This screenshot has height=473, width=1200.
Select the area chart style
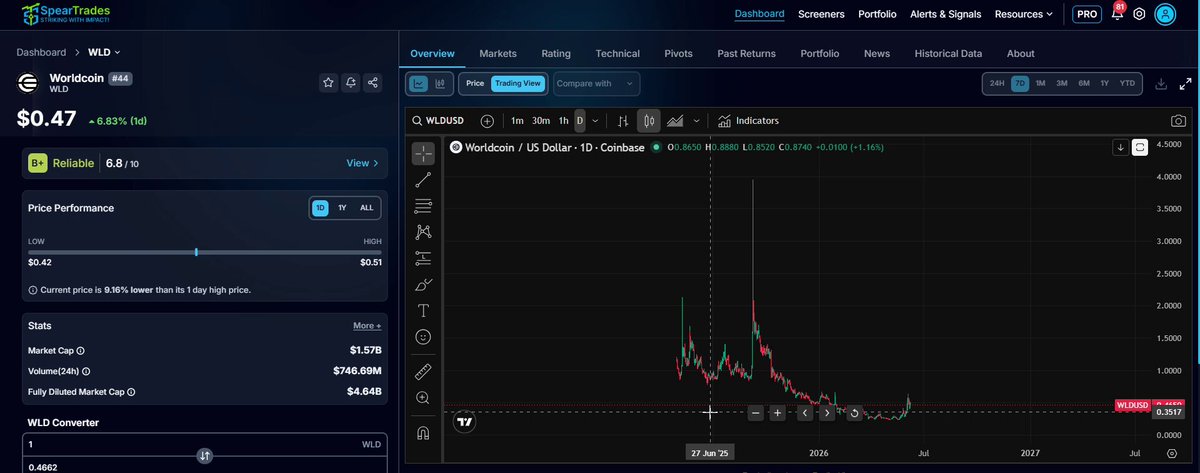click(x=675, y=121)
